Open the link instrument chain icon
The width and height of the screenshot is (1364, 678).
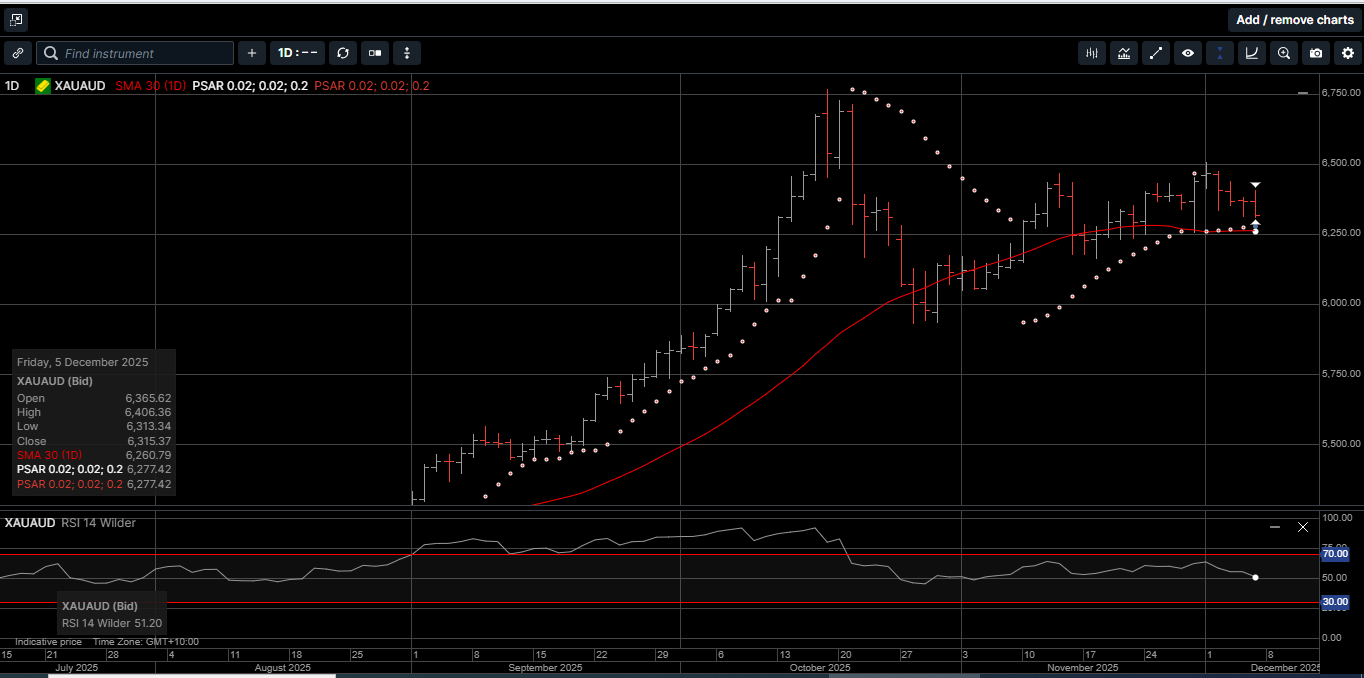(x=18, y=53)
